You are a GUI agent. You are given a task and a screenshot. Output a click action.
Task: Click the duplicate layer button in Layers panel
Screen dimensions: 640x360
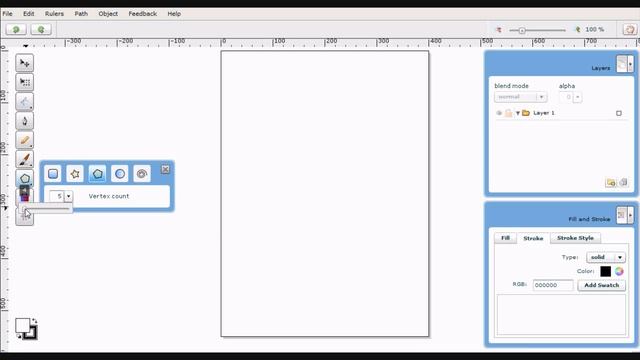pyautogui.click(x=623, y=182)
